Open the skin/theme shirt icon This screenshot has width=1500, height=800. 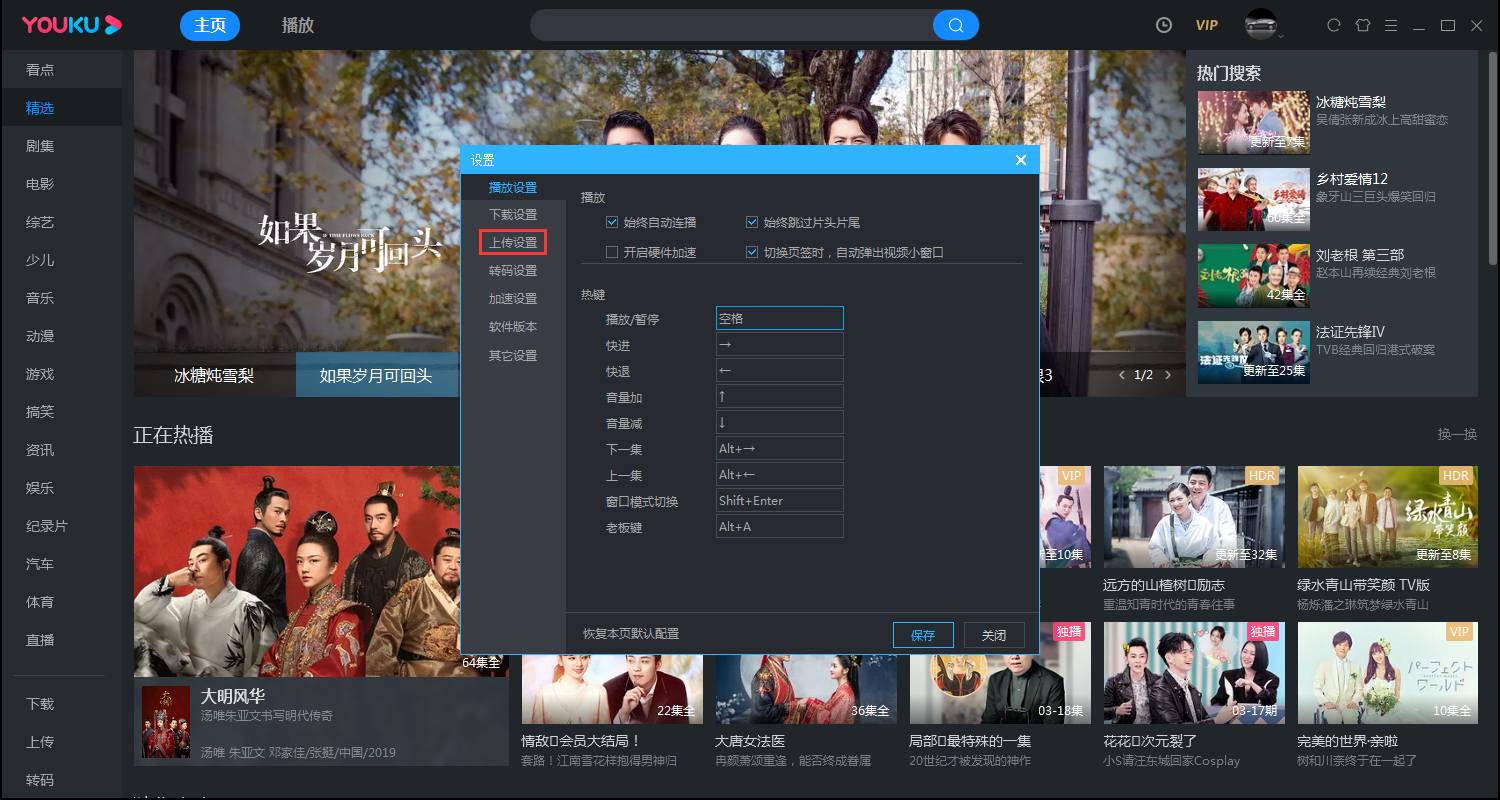coord(1362,25)
